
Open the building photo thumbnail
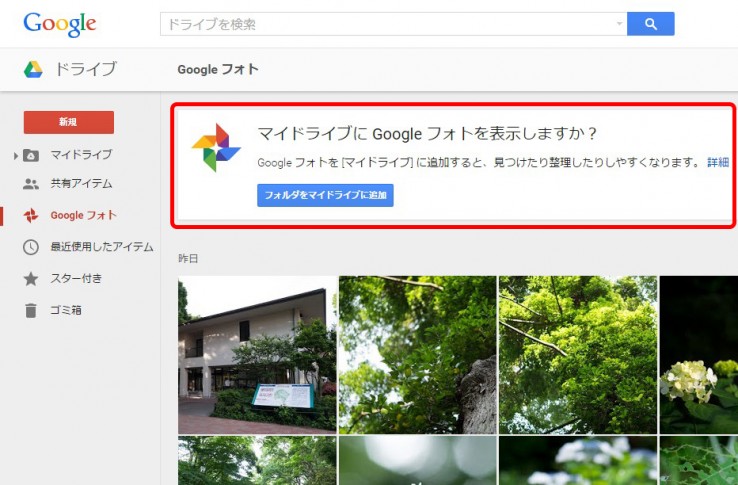pyautogui.click(x=257, y=354)
